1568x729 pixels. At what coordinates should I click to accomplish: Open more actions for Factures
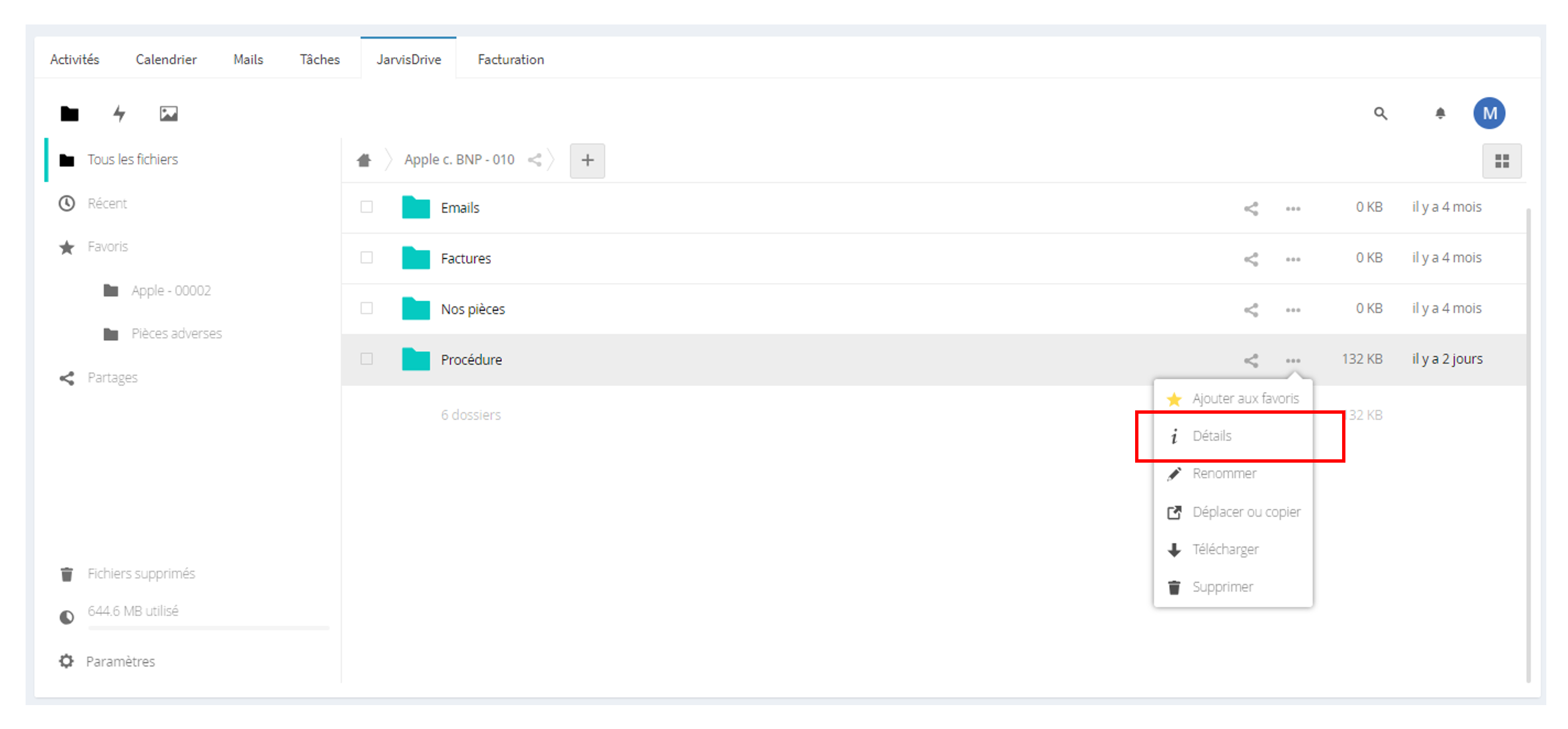[x=1293, y=259]
